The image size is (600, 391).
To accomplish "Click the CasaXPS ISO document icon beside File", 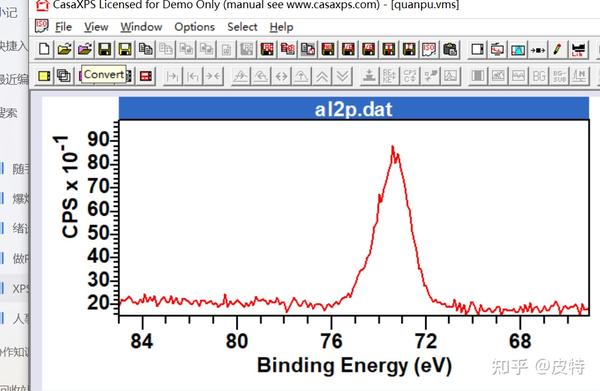I will 41,27.
